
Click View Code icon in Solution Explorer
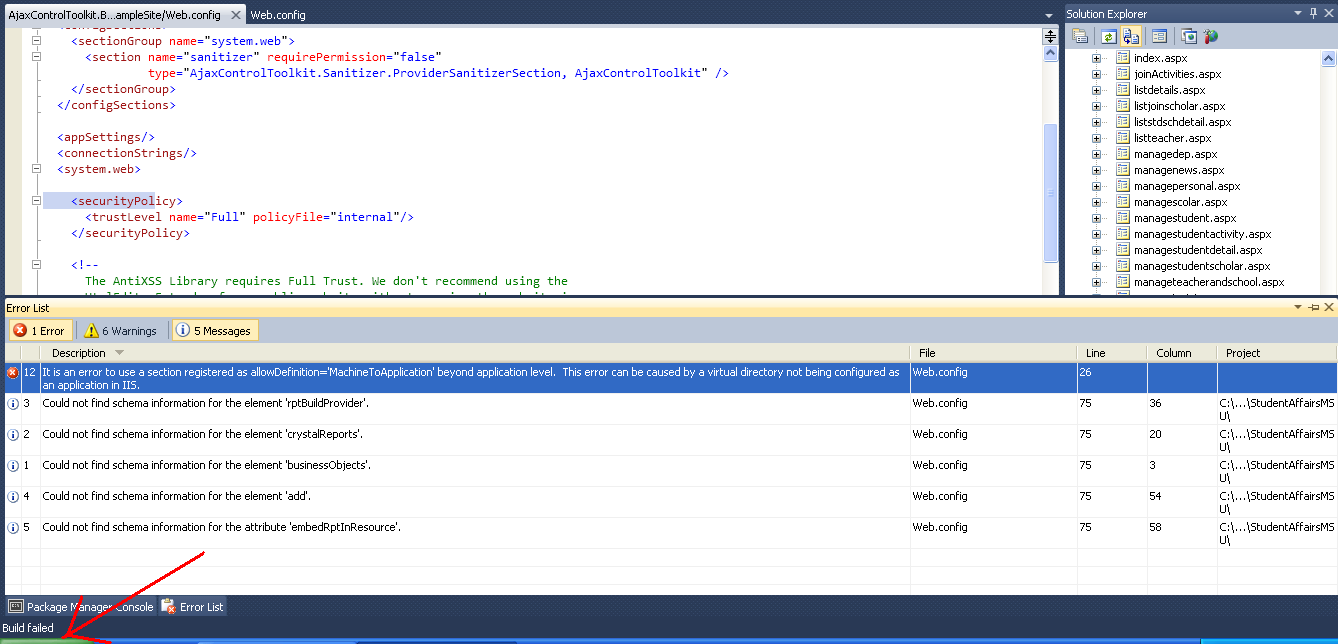(x=1159, y=36)
